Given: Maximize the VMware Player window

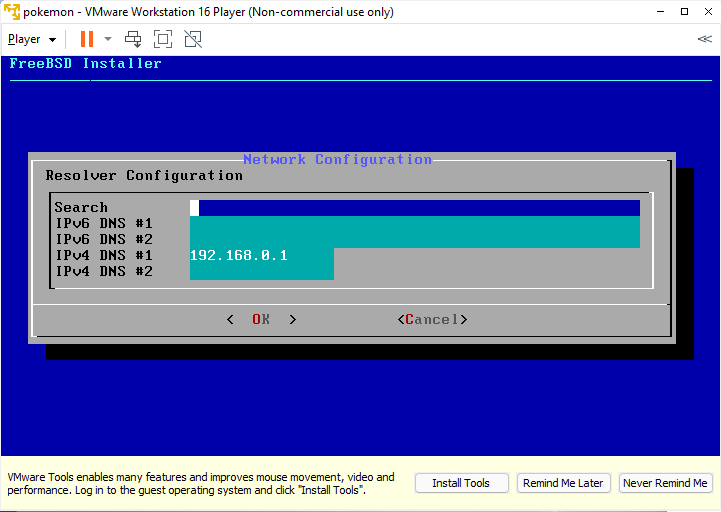Looking at the screenshot, I should point(684,12).
